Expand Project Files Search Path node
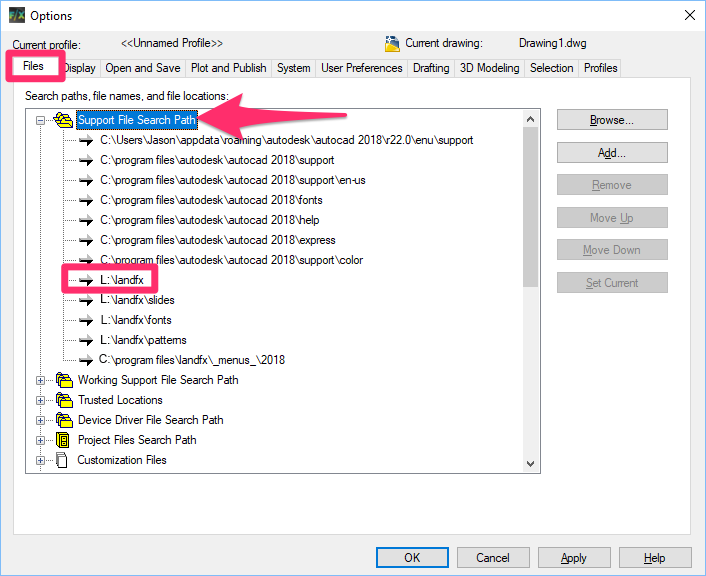Viewport: 706px width, 576px height. click(41, 440)
